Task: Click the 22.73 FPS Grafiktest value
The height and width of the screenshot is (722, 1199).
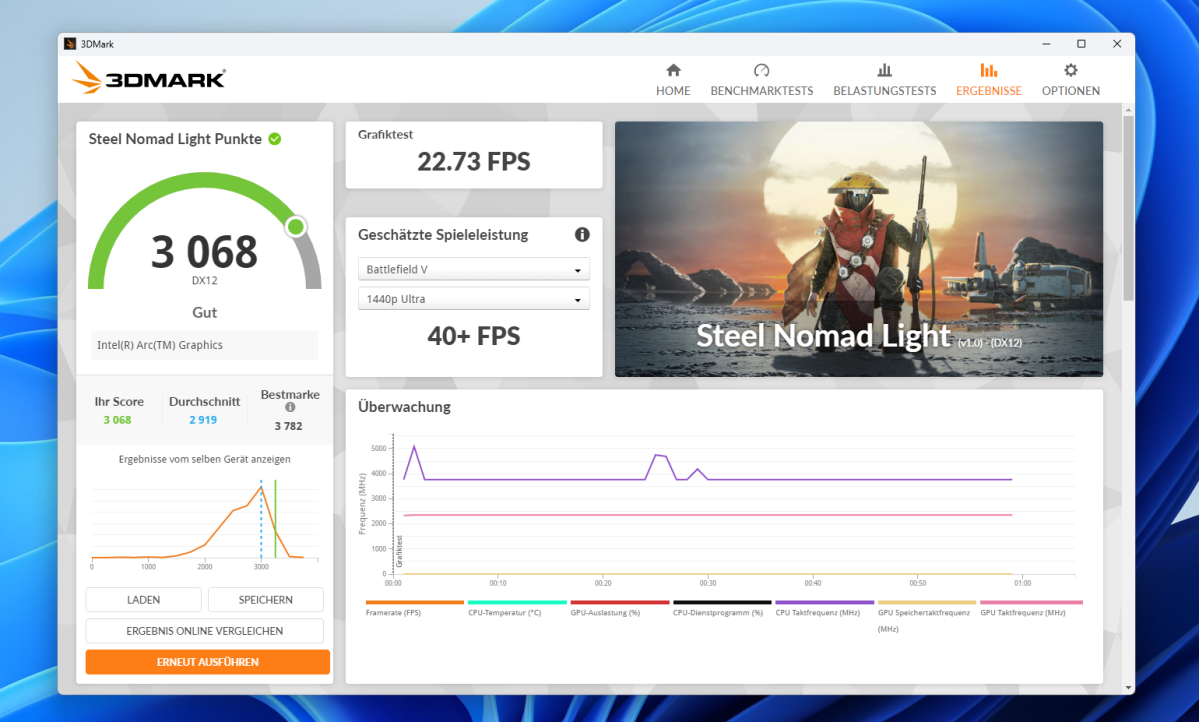Action: (x=473, y=162)
